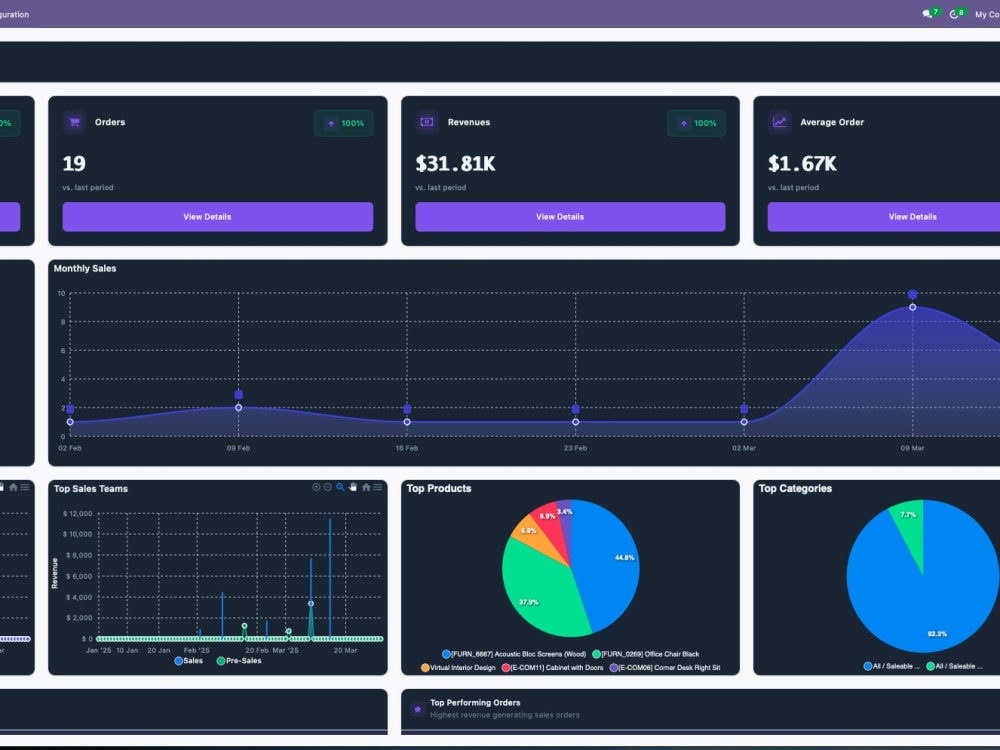The height and width of the screenshot is (750, 1000).
Task: Toggle Cabinet with Doors legend item
Action: [x=552, y=668]
